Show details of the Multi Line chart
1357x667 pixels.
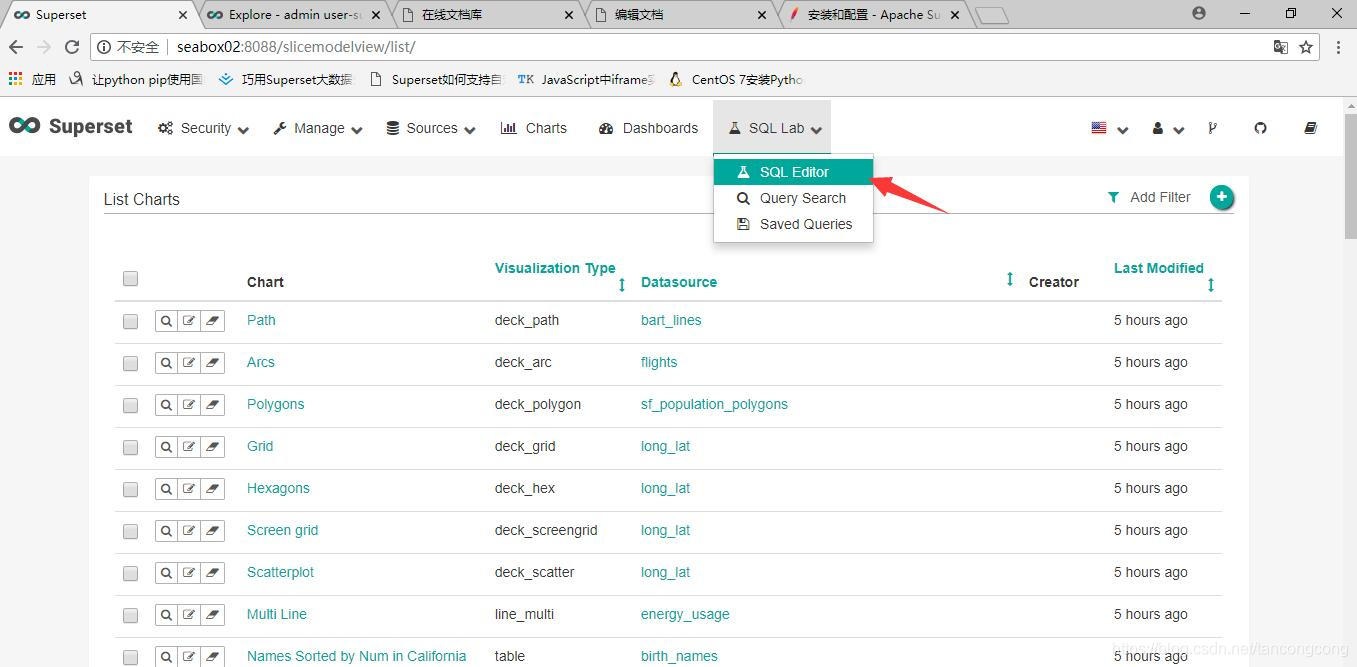point(166,615)
